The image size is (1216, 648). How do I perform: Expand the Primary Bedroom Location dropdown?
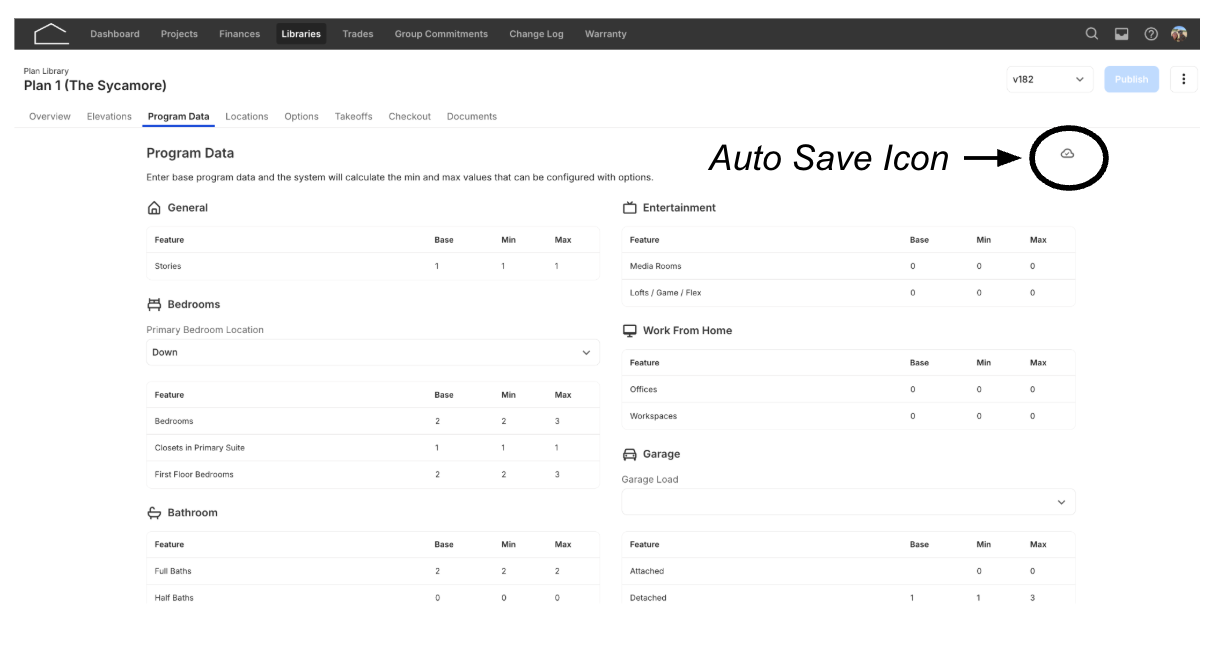coord(373,352)
